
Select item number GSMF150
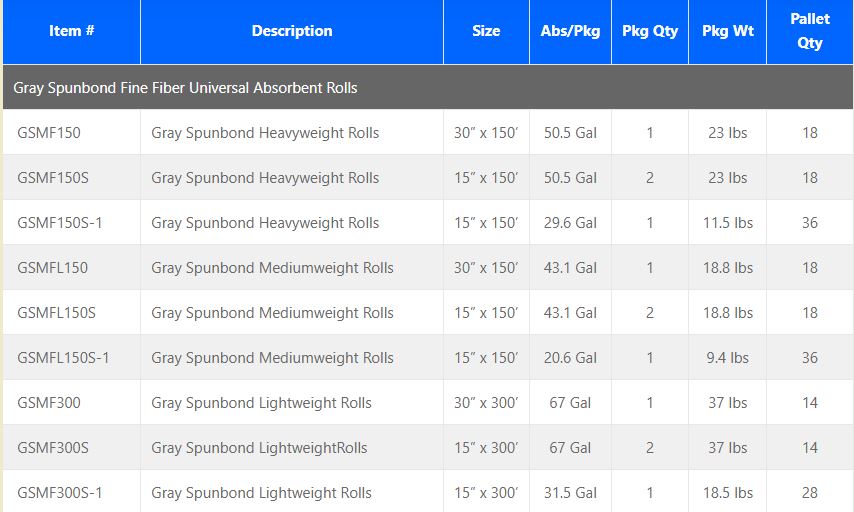[x=49, y=133]
